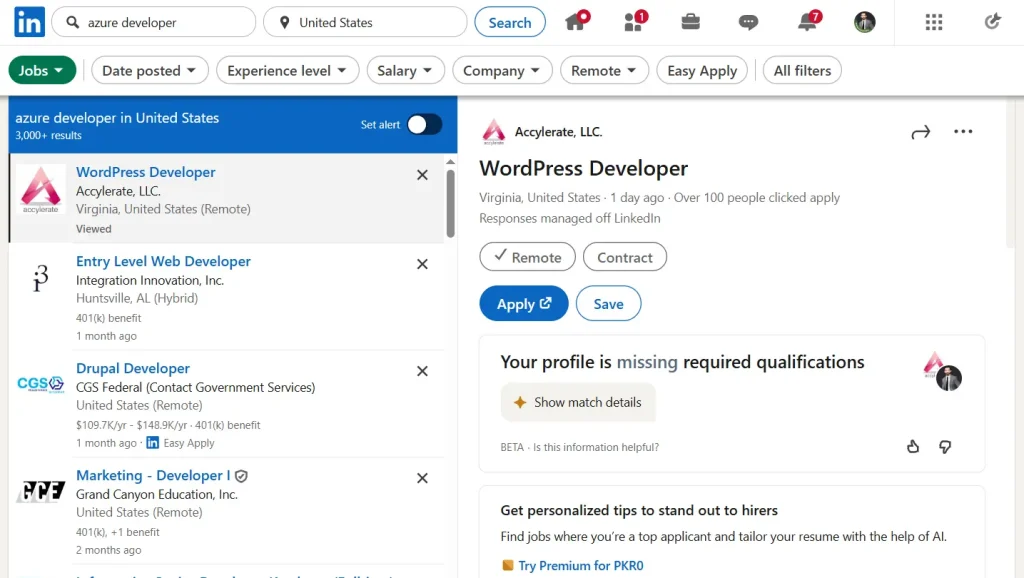
Task: Click Try Premium for PKR0 link
Action: [x=580, y=566]
